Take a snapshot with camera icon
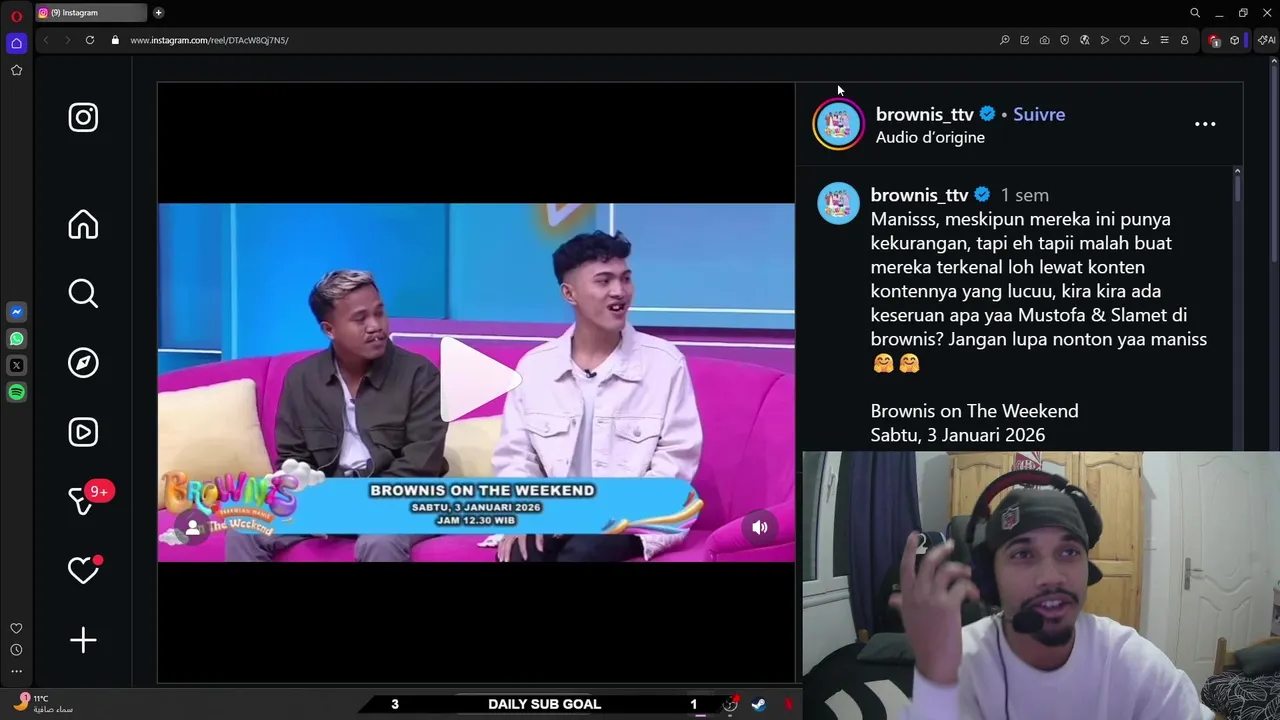Image resolution: width=1280 pixels, height=720 pixels. [x=1045, y=40]
